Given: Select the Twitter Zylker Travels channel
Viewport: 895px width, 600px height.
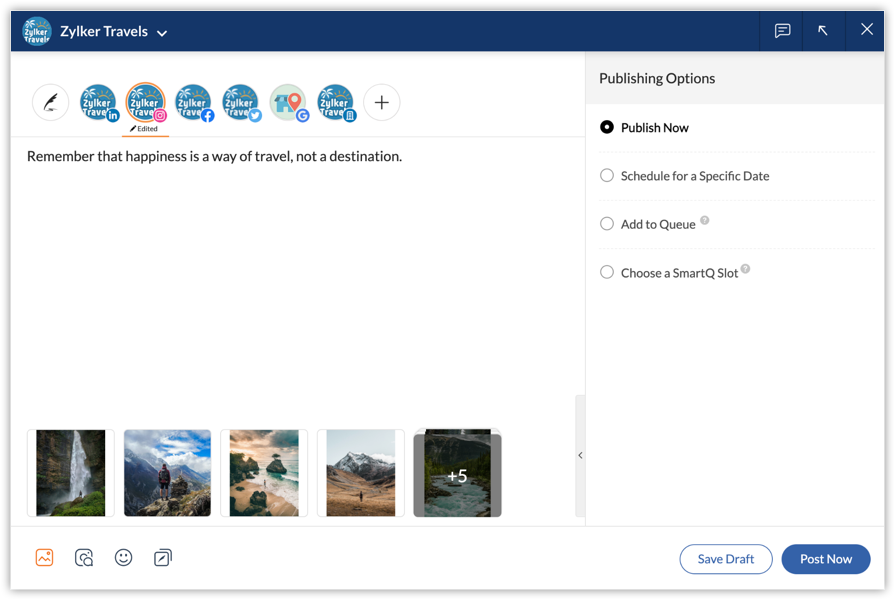Looking at the screenshot, I should 241,103.
